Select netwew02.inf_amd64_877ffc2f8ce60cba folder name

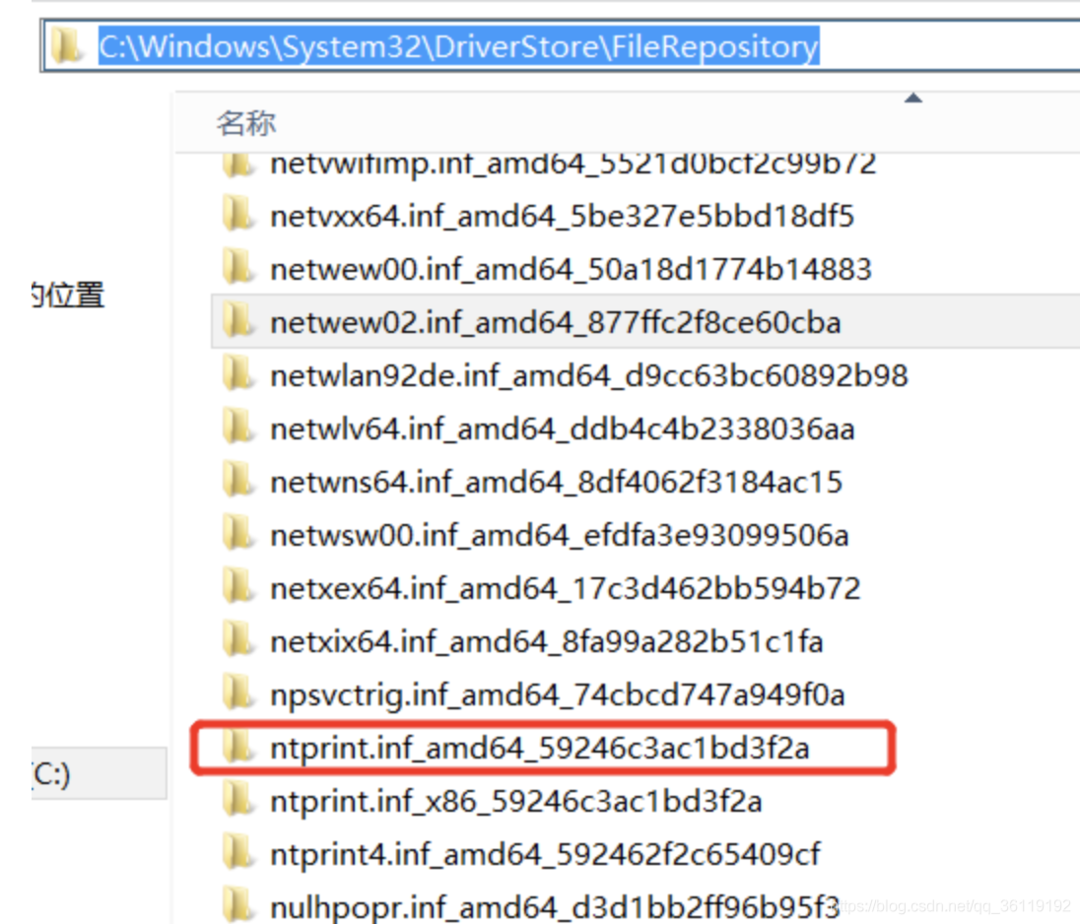click(x=555, y=323)
